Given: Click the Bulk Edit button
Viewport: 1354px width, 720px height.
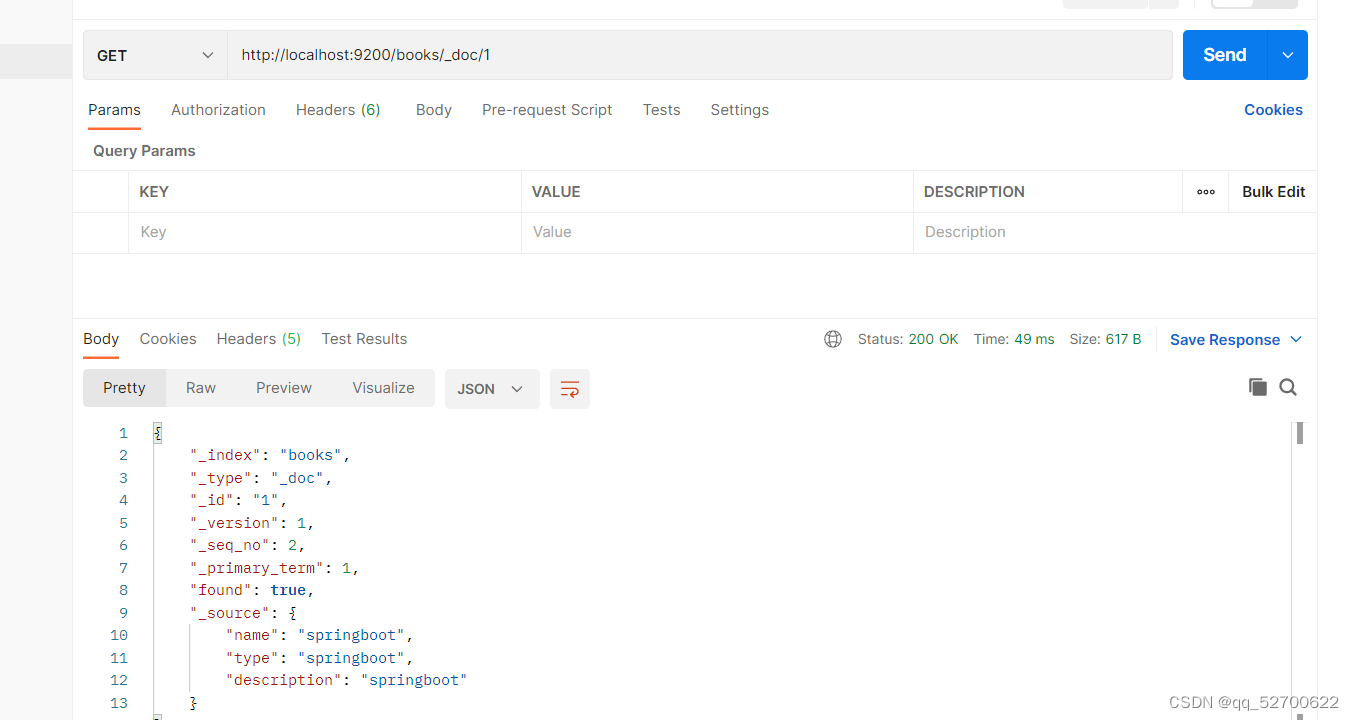Looking at the screenshot, I should click(1273, 192).
